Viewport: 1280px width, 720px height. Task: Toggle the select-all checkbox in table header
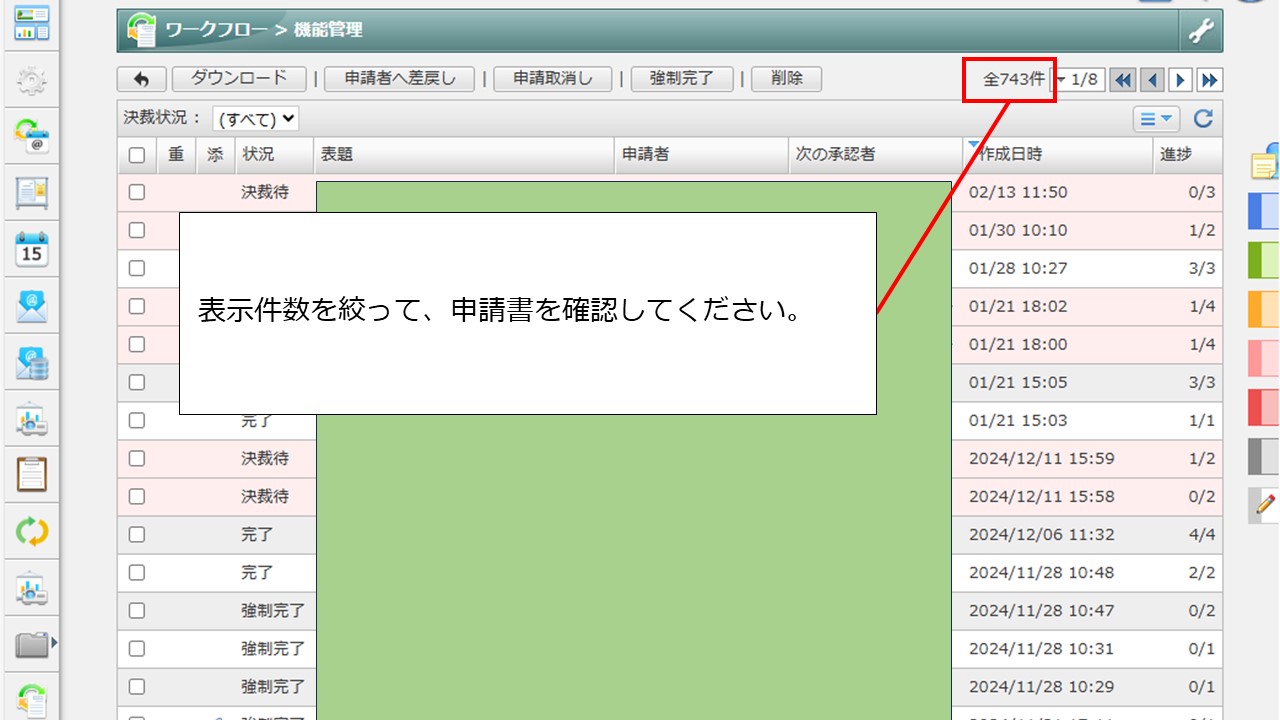tap(137, 155)
